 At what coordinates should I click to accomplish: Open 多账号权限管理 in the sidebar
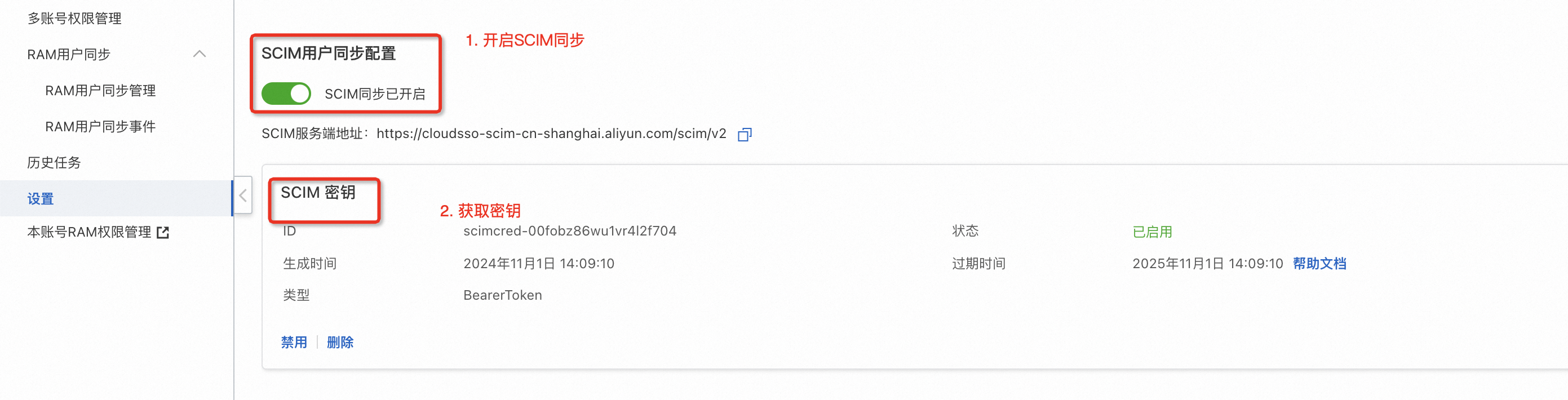[74, 18]
